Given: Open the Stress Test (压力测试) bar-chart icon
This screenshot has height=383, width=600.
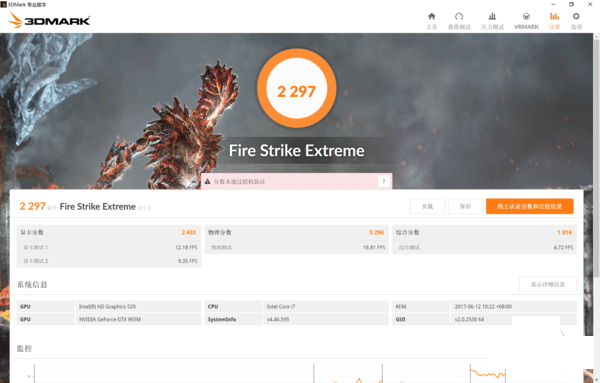Looking at the screenshot, I should tap(492, 16).
